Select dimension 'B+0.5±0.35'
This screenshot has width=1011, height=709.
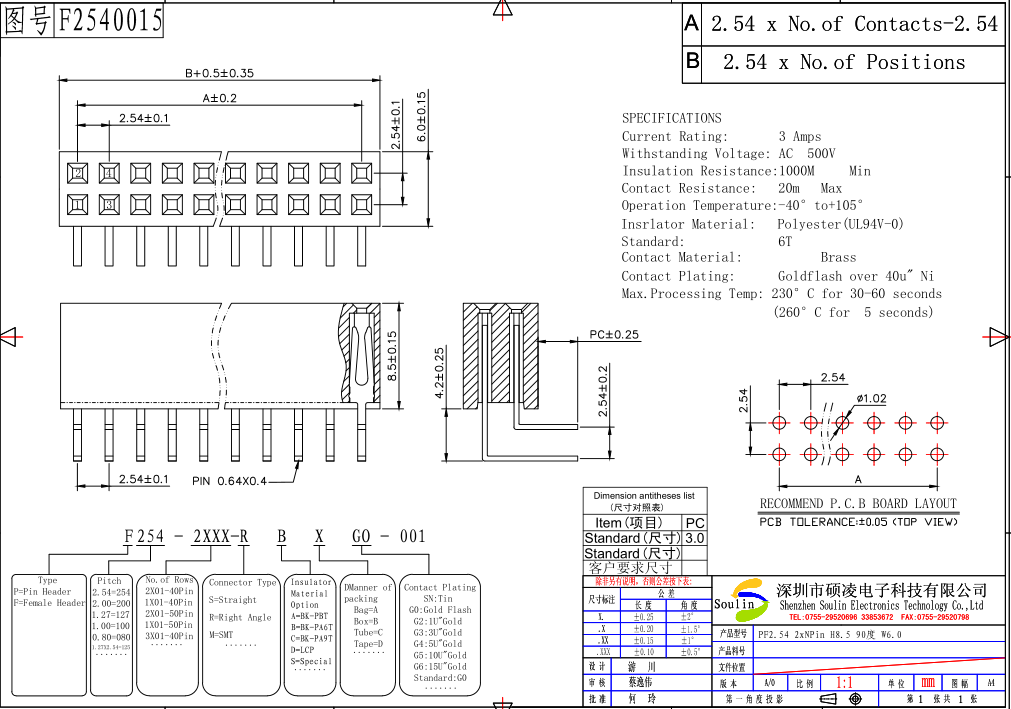[x=219, y=73]
